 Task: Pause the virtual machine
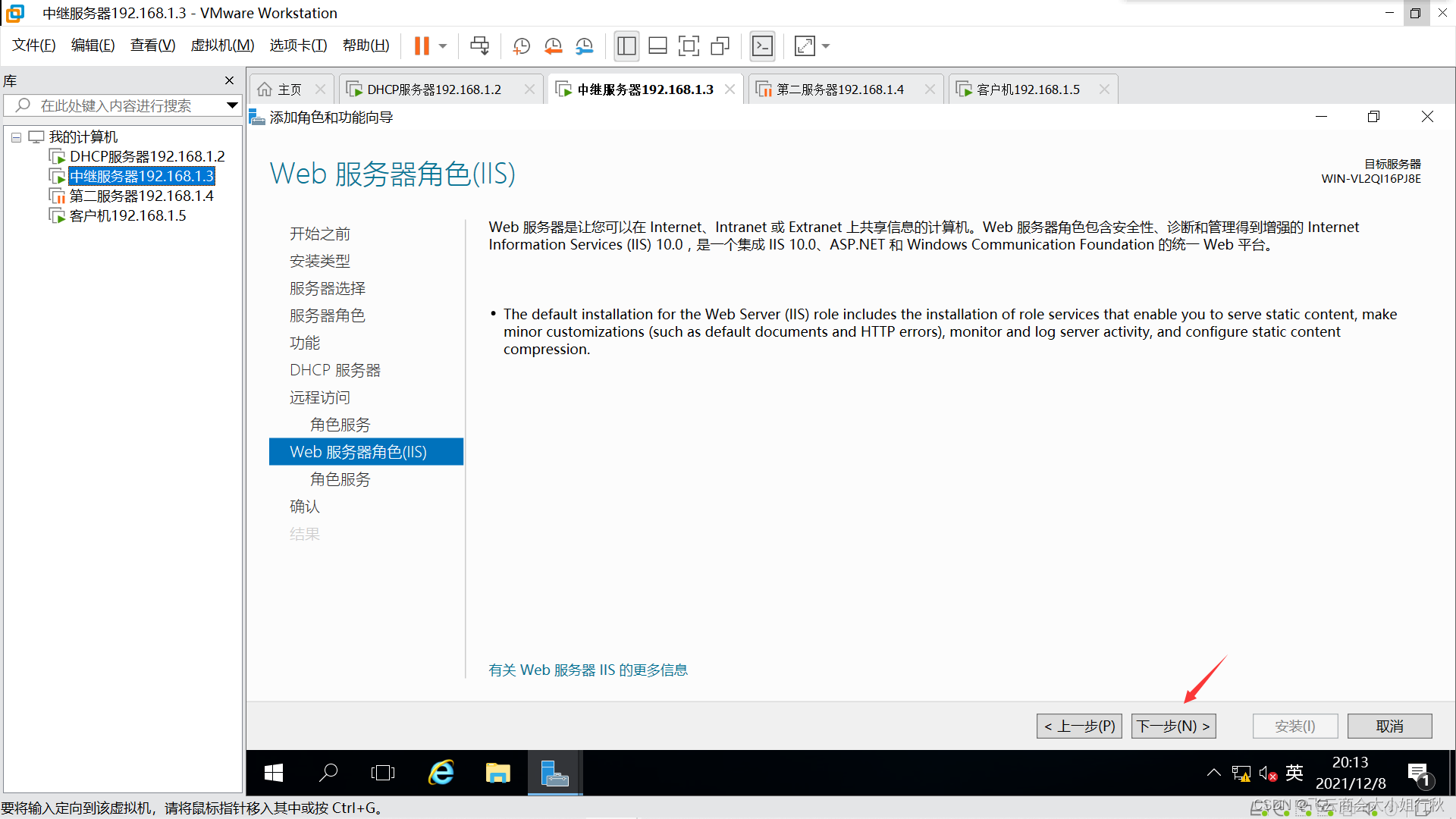(422, 46)
